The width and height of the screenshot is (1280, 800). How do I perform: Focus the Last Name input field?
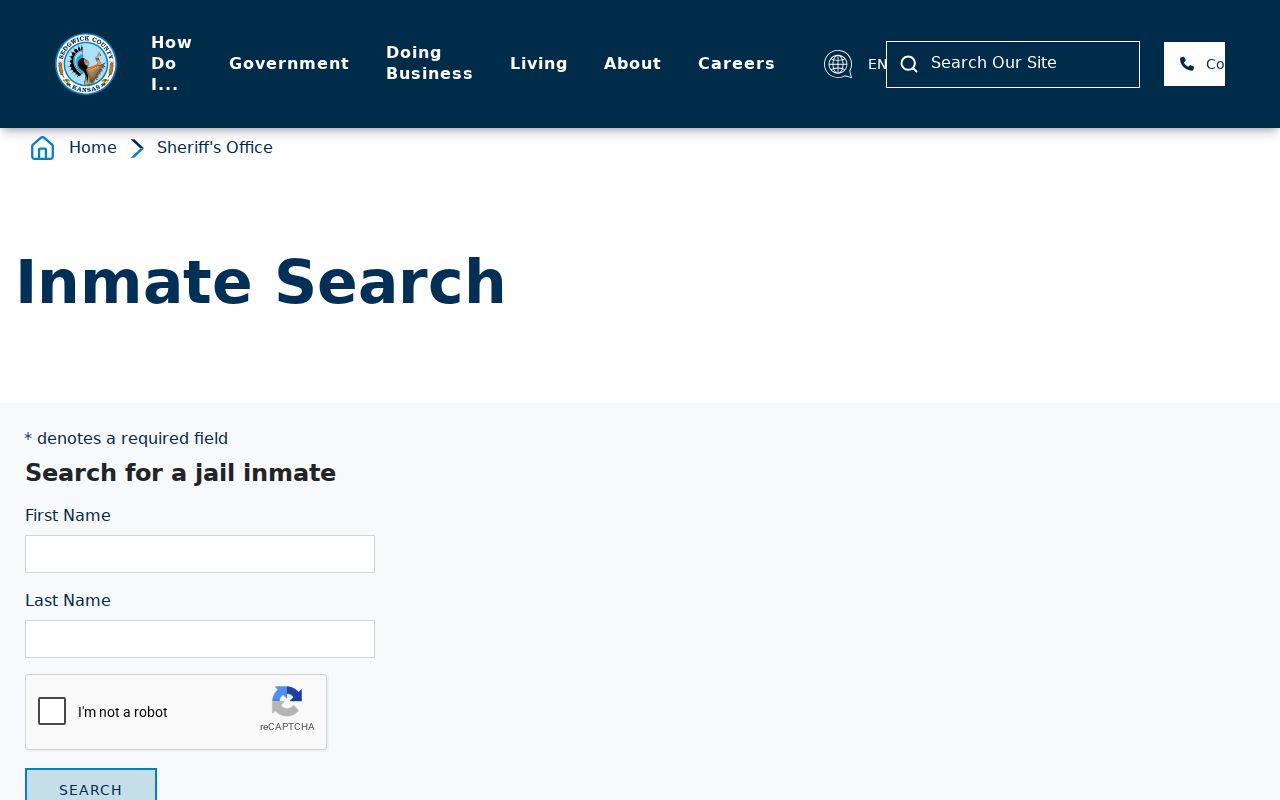pos(200,639)
